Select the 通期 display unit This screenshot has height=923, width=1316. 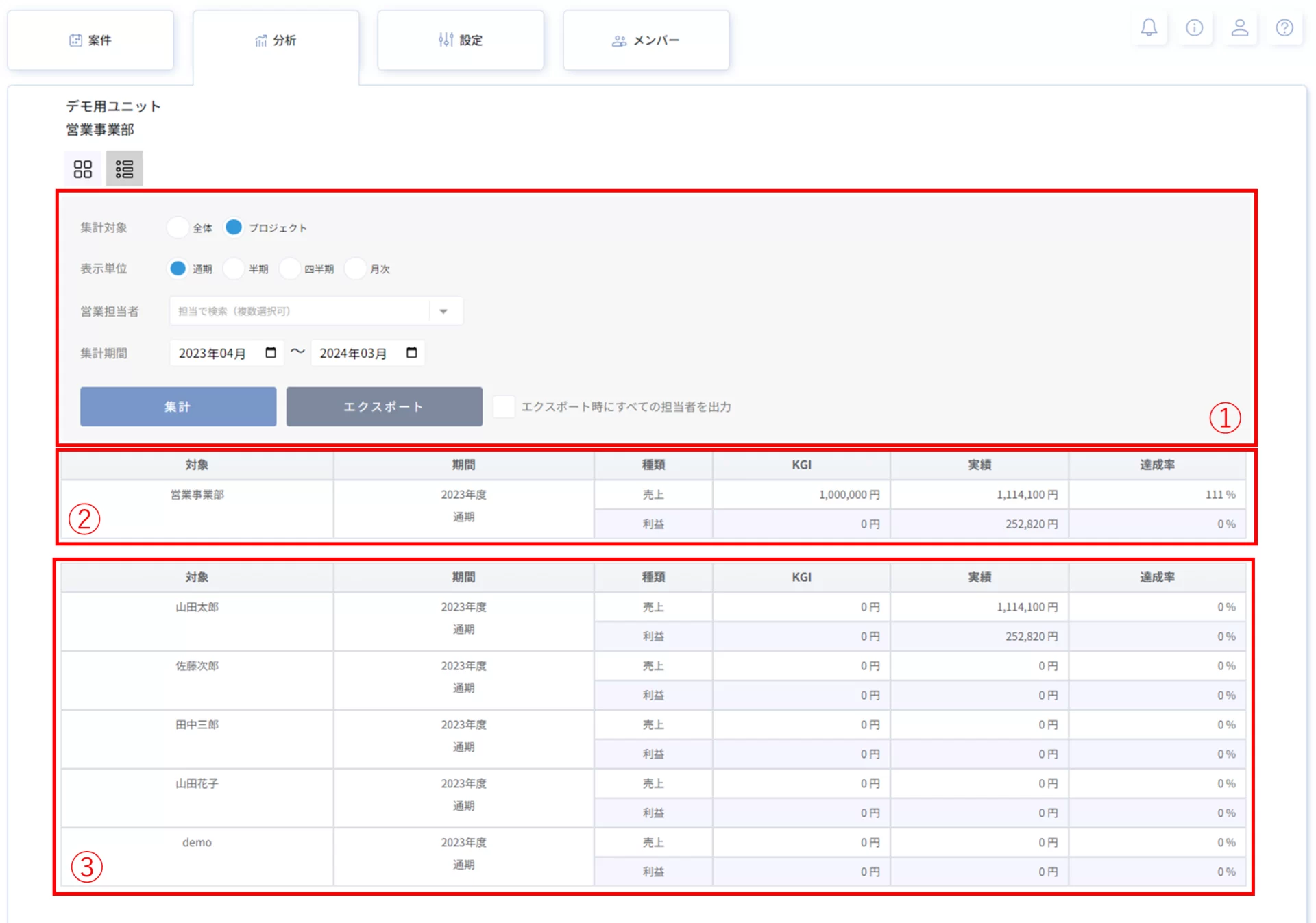[x=178, y=269]
